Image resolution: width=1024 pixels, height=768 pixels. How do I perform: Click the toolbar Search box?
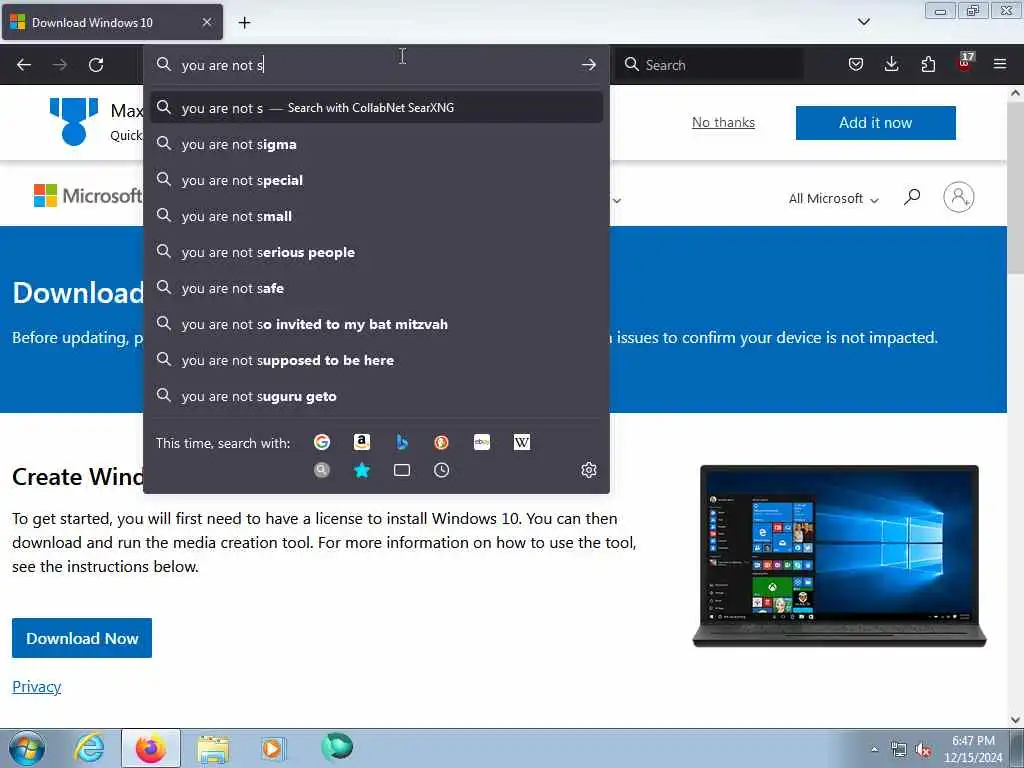(x=711, y=65)
